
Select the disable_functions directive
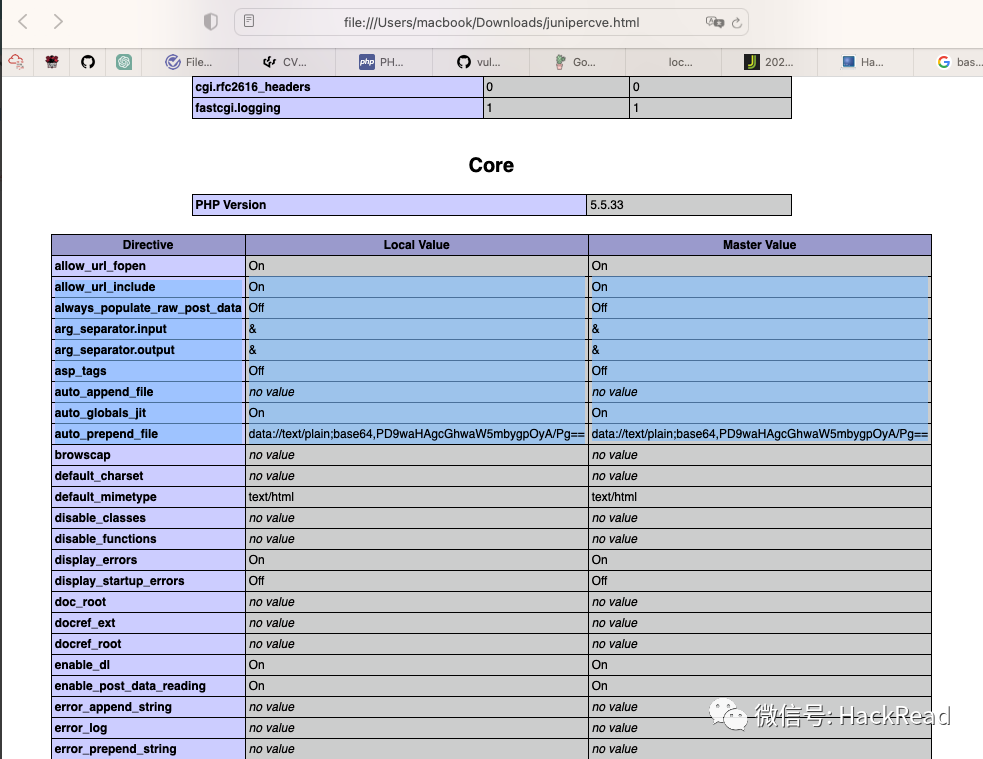(x=105, y=539)
